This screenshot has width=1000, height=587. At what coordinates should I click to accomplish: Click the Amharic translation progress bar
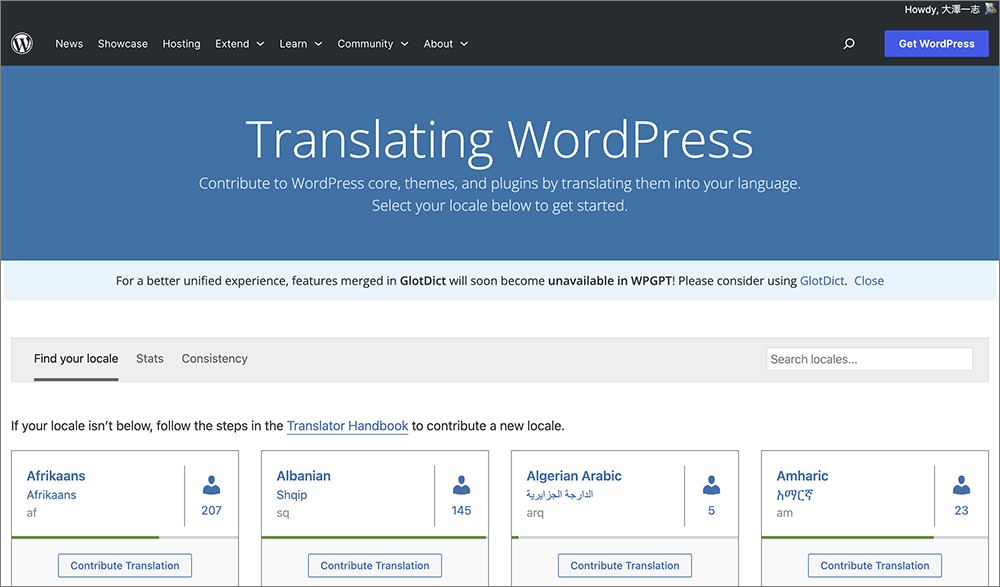click(x=875, y=537)
